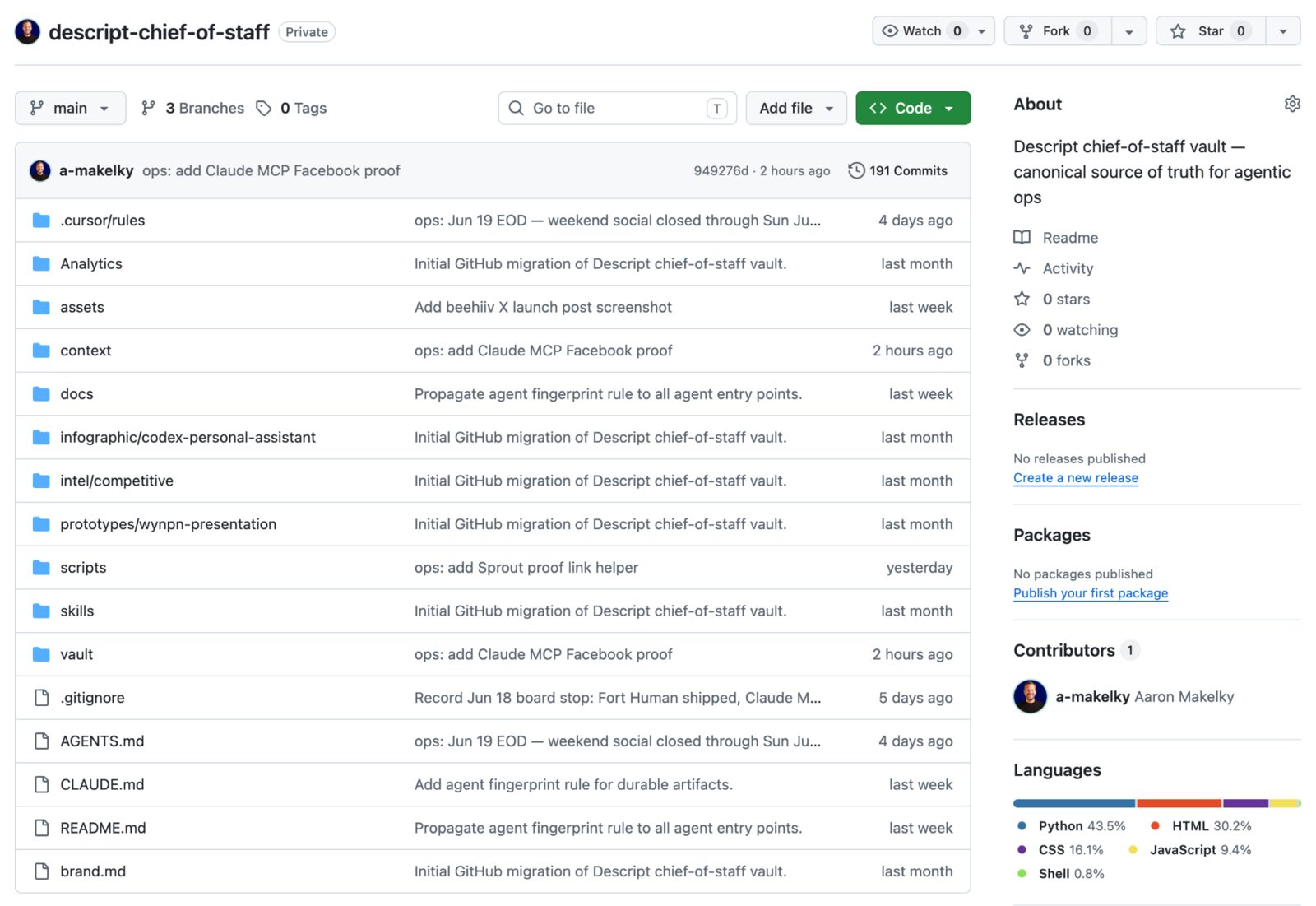Focus the Go to file search field
The image size is (1316, 906).
coord(617,108)
